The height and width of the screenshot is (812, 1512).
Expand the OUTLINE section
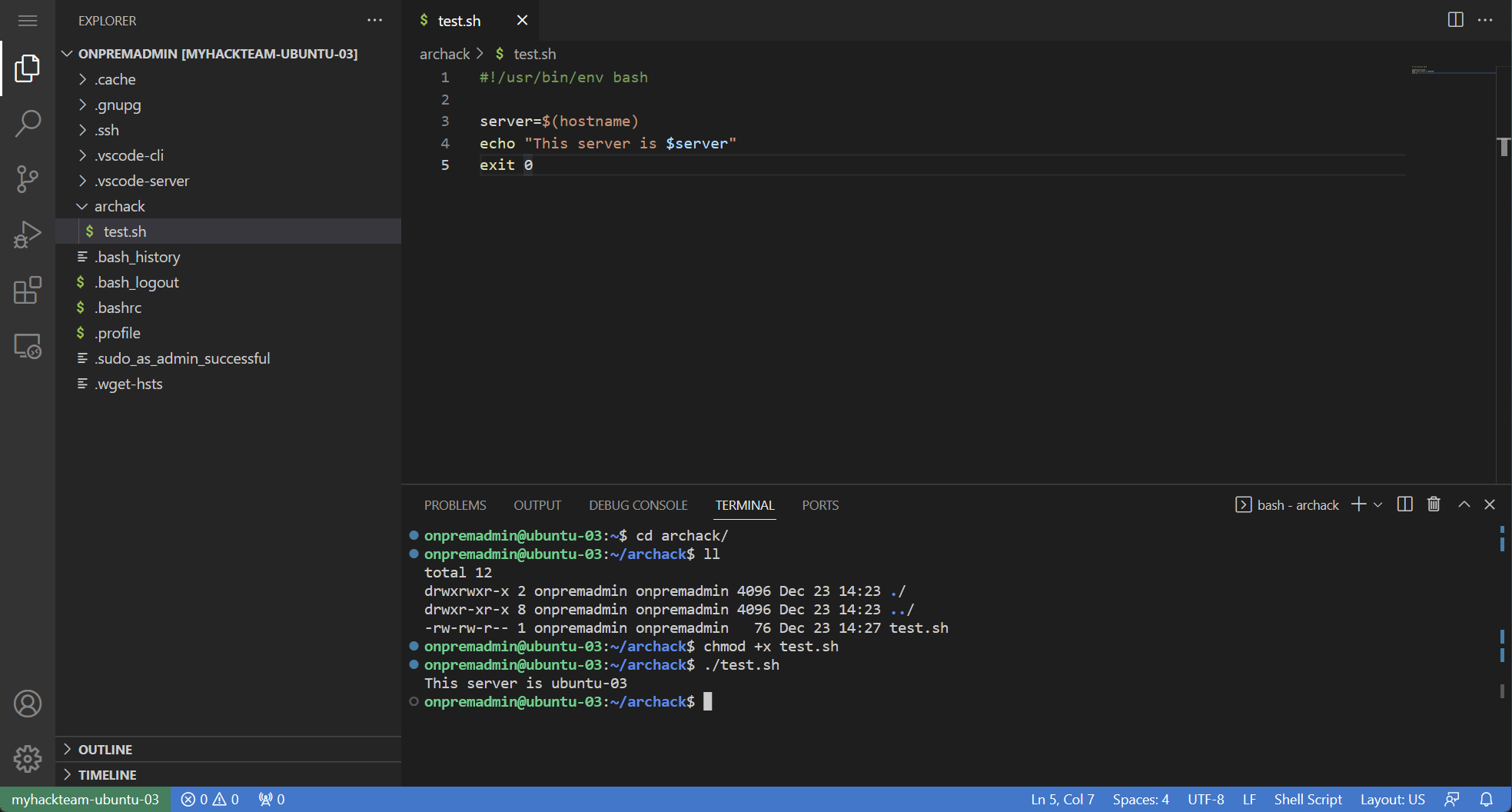[105, 750]
